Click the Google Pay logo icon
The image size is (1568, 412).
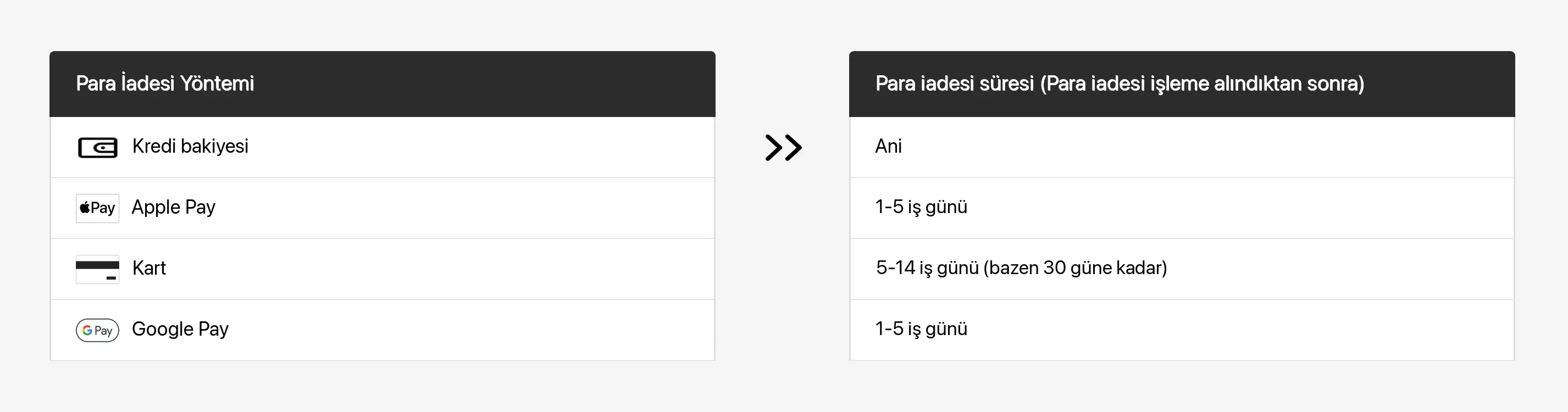97,330
